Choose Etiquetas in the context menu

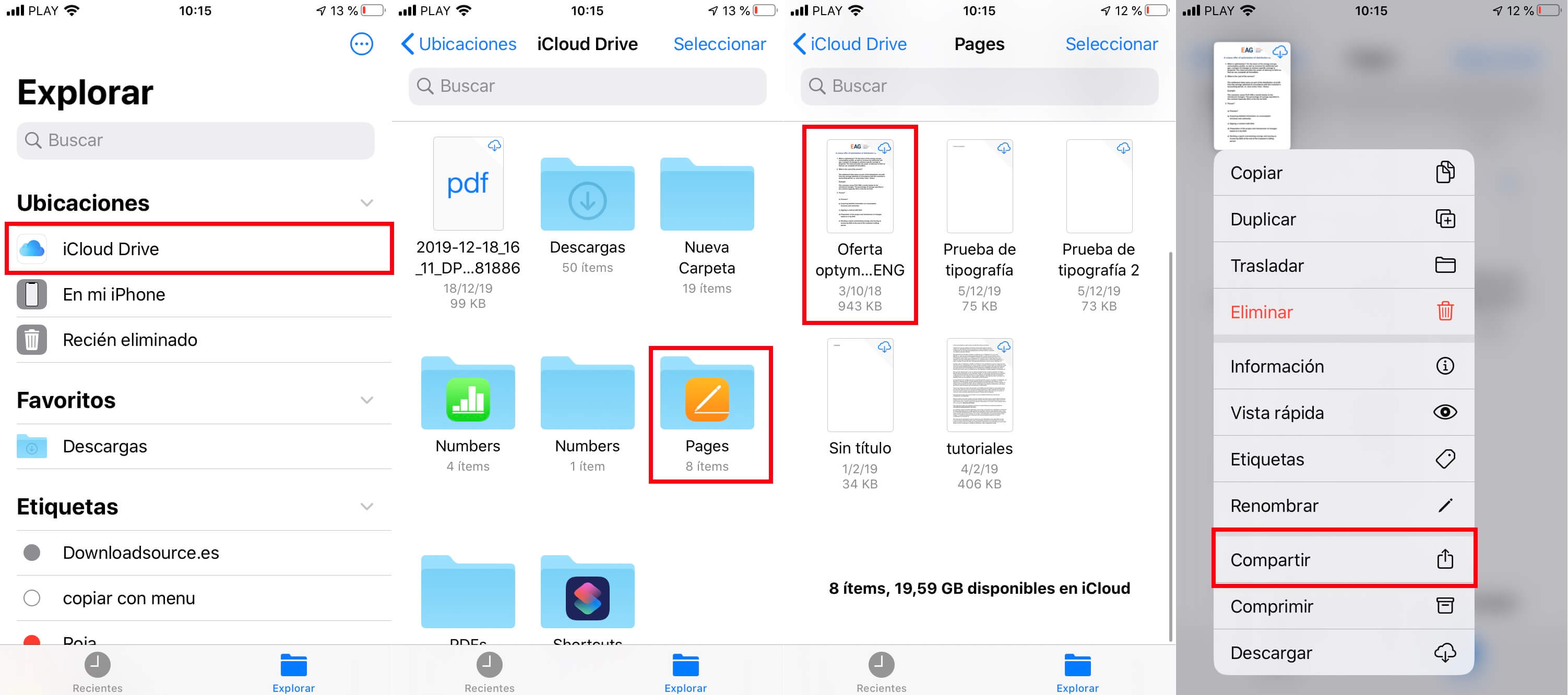pyautogui.click(x=1344, y=459)
